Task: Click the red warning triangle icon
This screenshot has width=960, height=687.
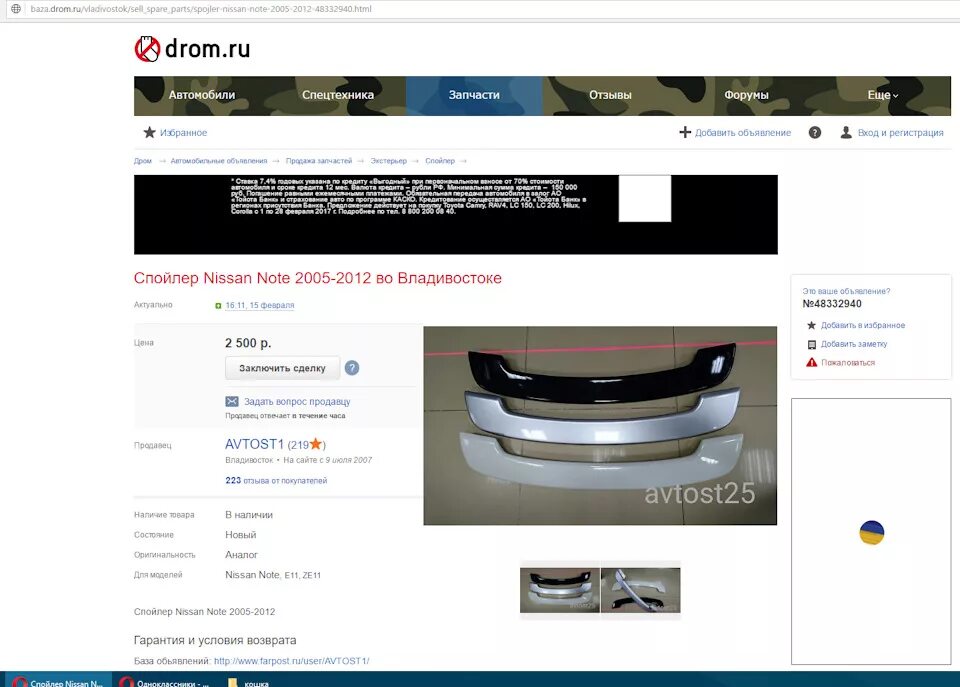Action: click(812, 362)
